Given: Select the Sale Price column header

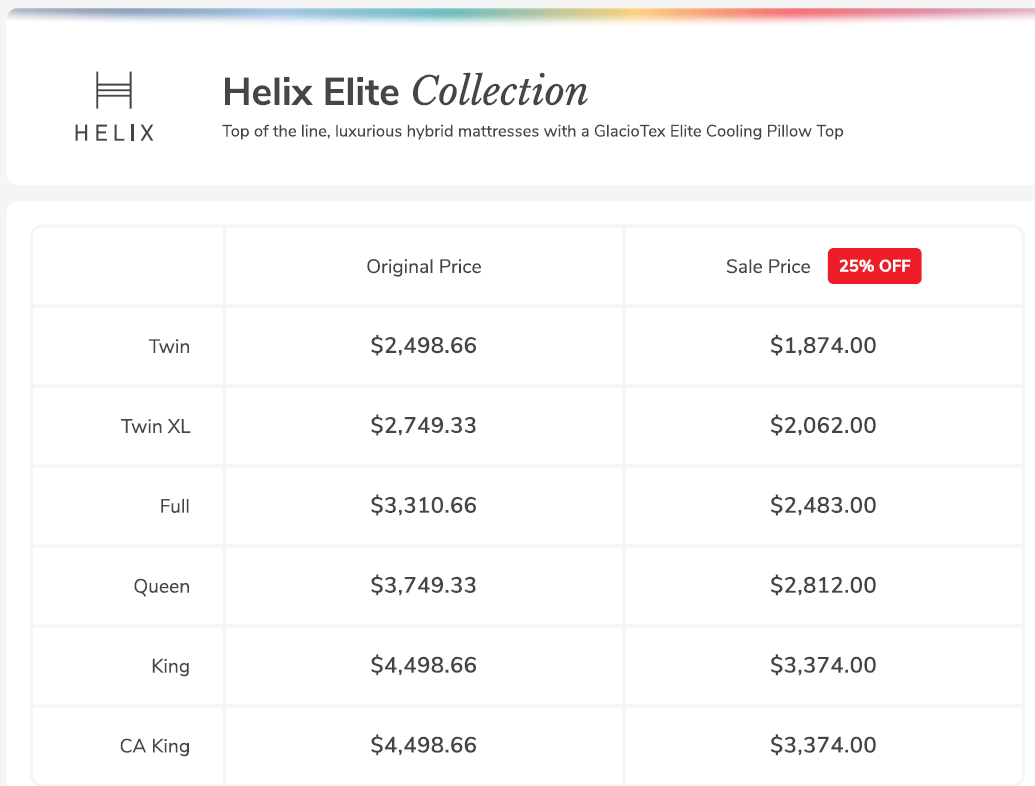Looking at the screenshot, I should tap(768, 267).
